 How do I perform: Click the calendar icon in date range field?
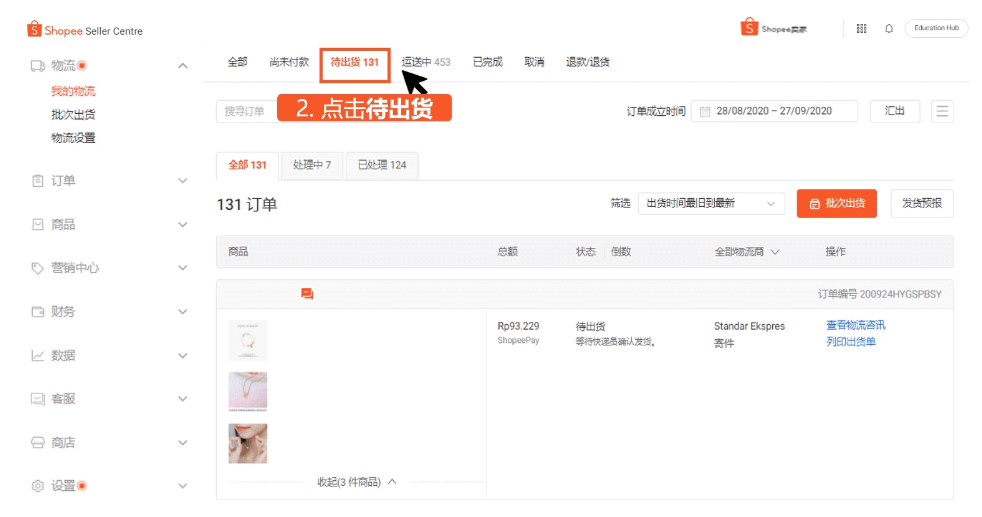point(705,111)
